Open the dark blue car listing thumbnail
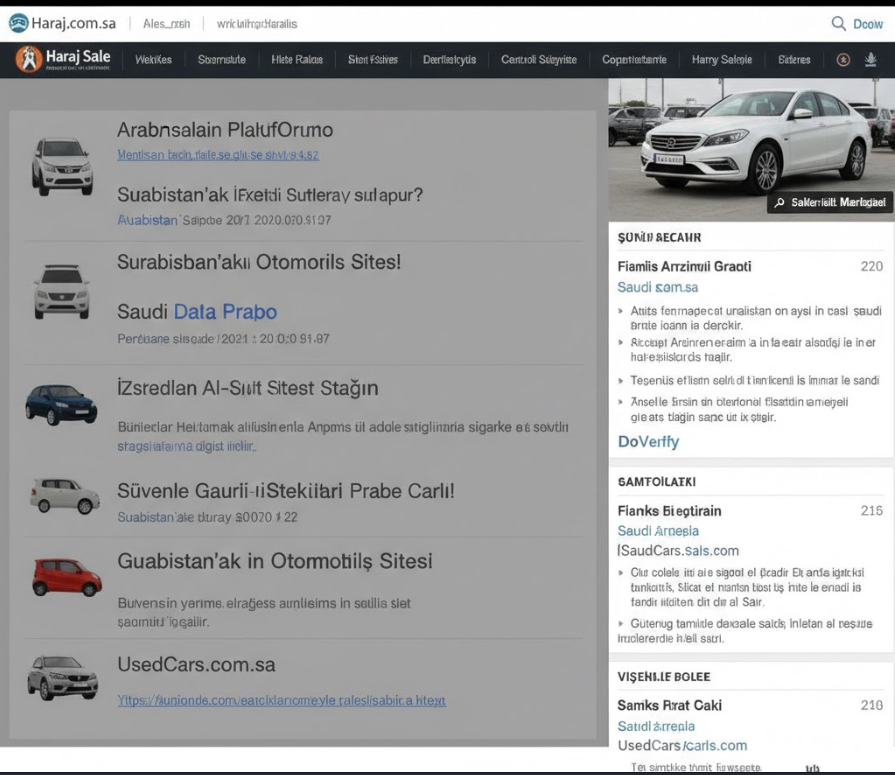895x775 pixels. pyautogui.click(x=61, y=404)
